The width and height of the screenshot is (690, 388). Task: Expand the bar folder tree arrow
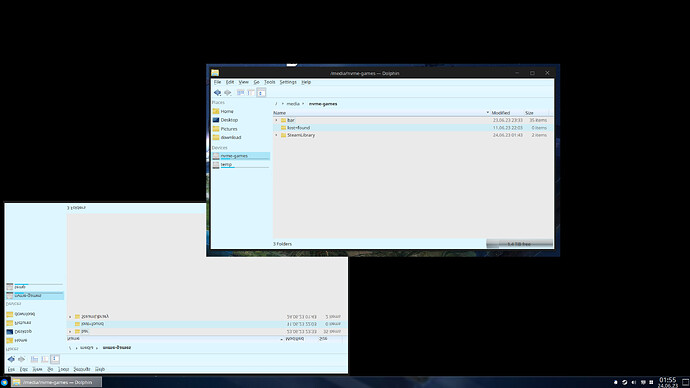[x=276, y=120]
